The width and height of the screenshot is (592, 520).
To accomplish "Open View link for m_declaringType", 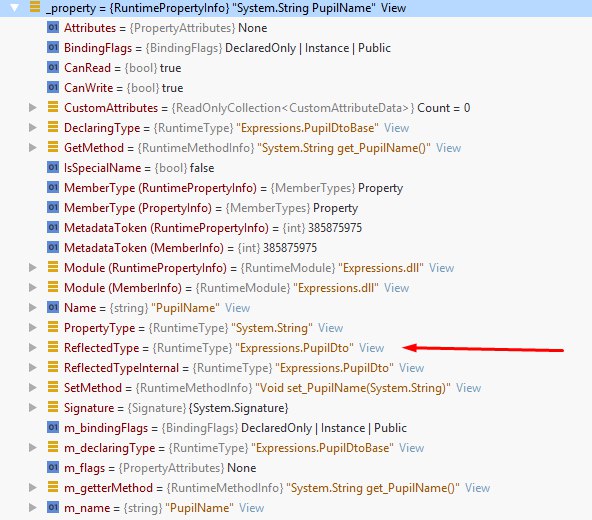I will (x=412, y=448).
